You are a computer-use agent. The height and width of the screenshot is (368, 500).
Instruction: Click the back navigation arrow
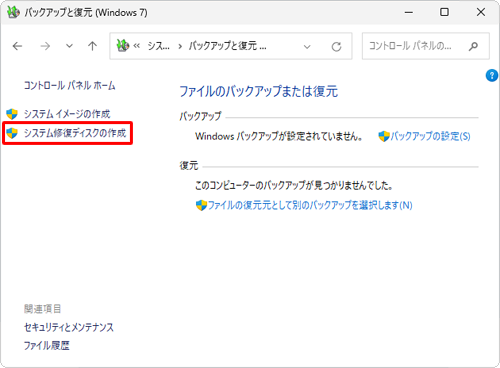[17, 46]
